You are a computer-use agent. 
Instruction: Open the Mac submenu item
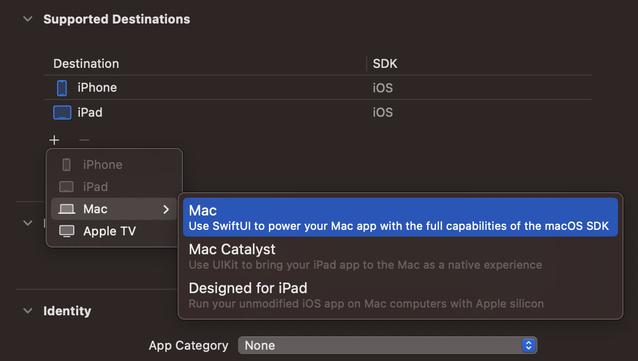pos(114,209)
